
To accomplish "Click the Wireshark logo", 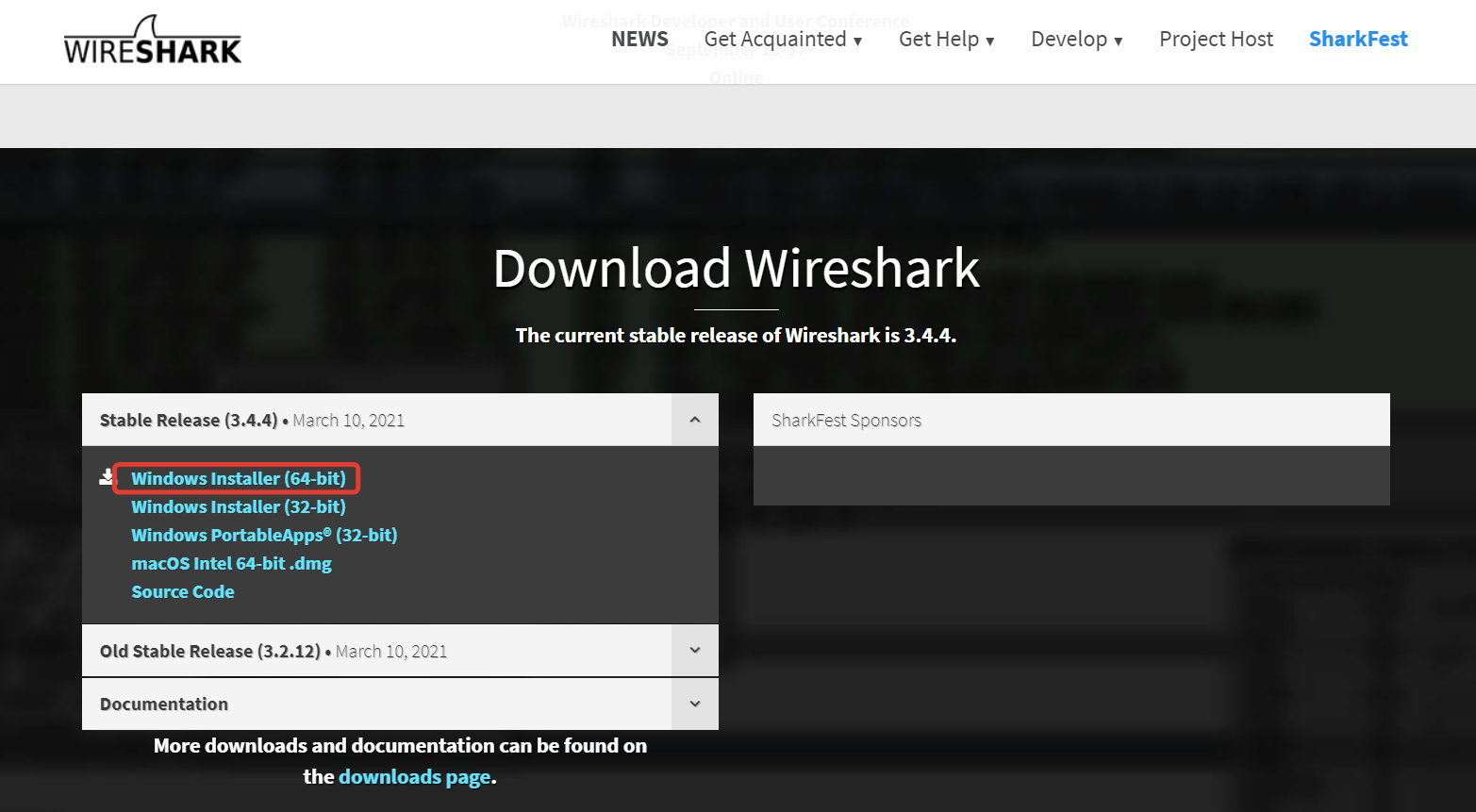I will point(153,41).
